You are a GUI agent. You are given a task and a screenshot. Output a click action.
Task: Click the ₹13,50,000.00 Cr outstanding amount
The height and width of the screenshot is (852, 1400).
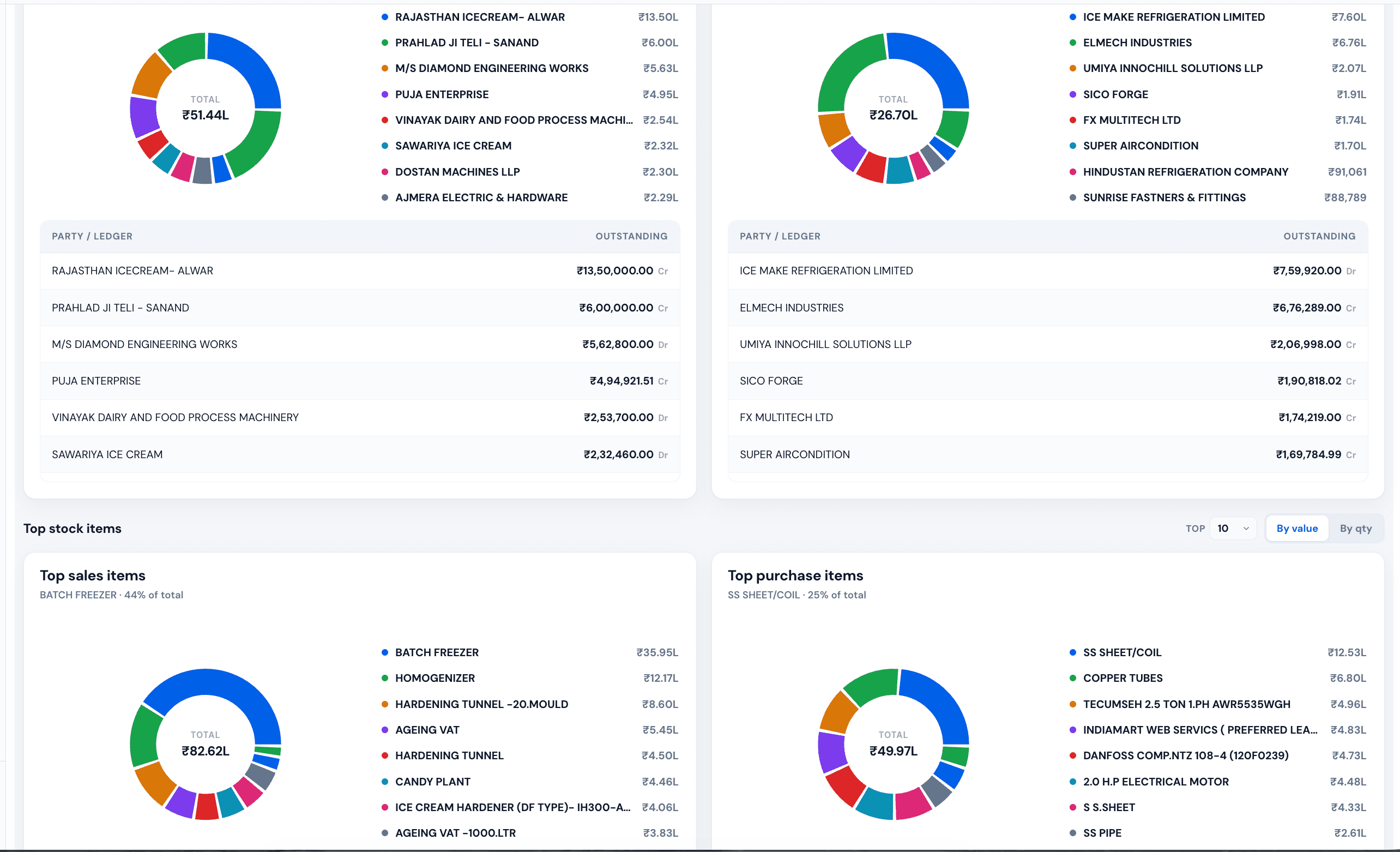[622, 271]
